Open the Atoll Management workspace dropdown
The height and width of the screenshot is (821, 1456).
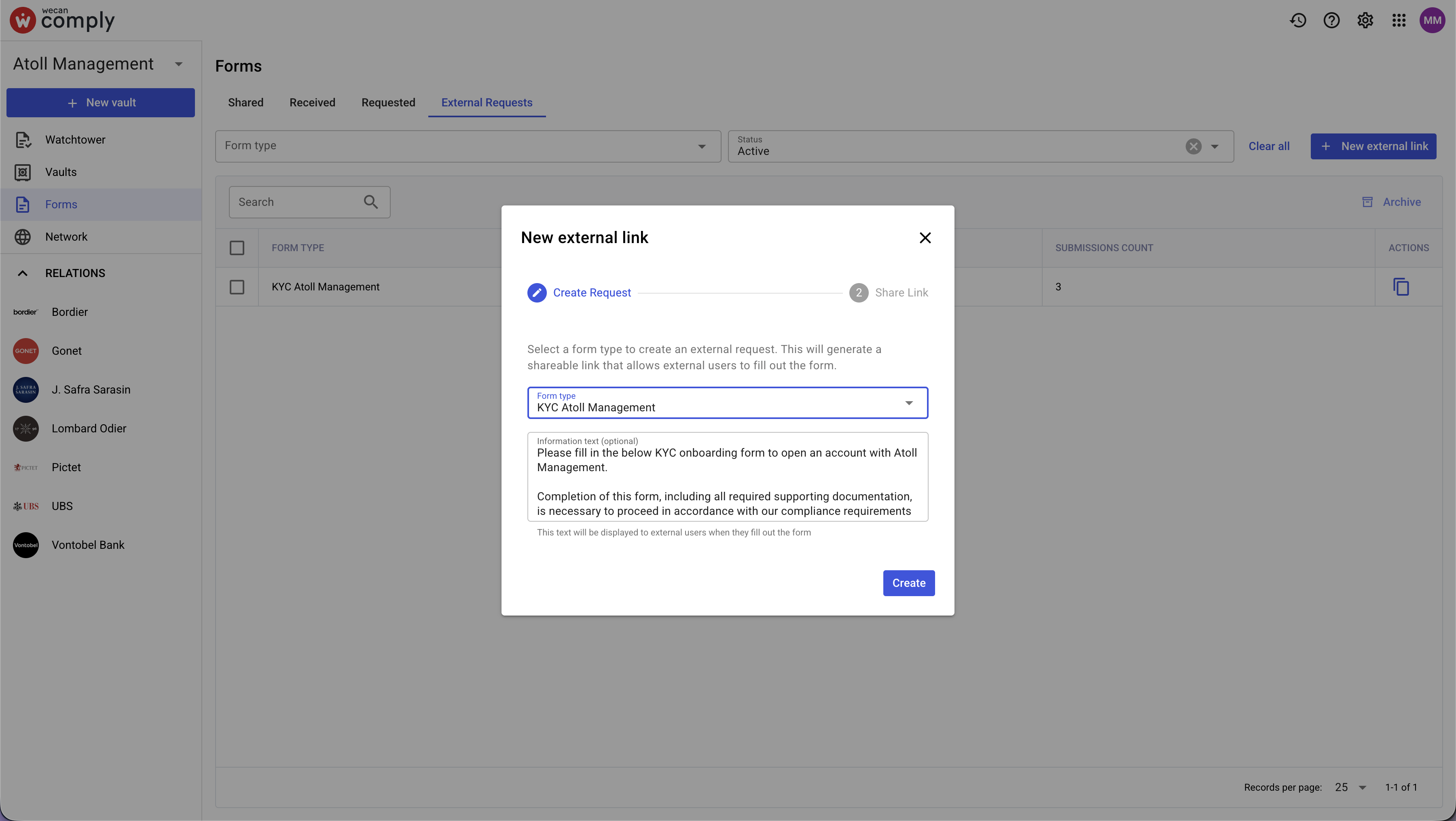tap(179, 64)
